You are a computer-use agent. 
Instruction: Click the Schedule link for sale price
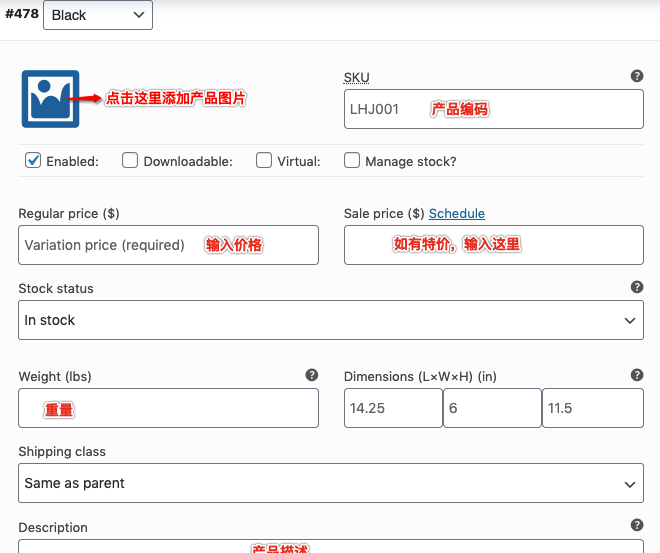(456, 213)
